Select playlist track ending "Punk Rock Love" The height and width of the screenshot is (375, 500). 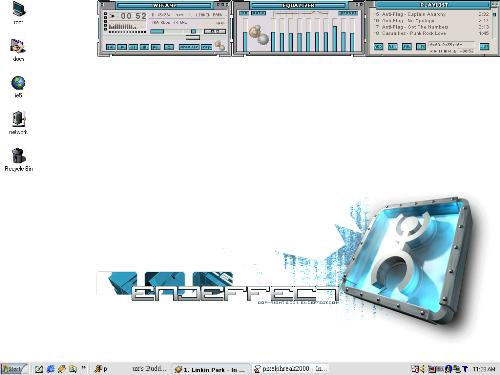(x=432, y=33)
